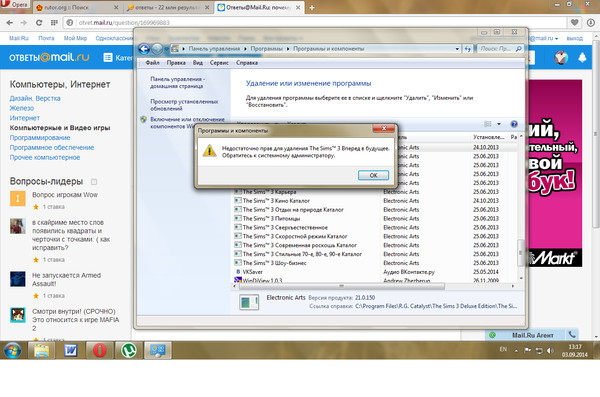
Task: Open the Файл menu
Action: point(152,62)
